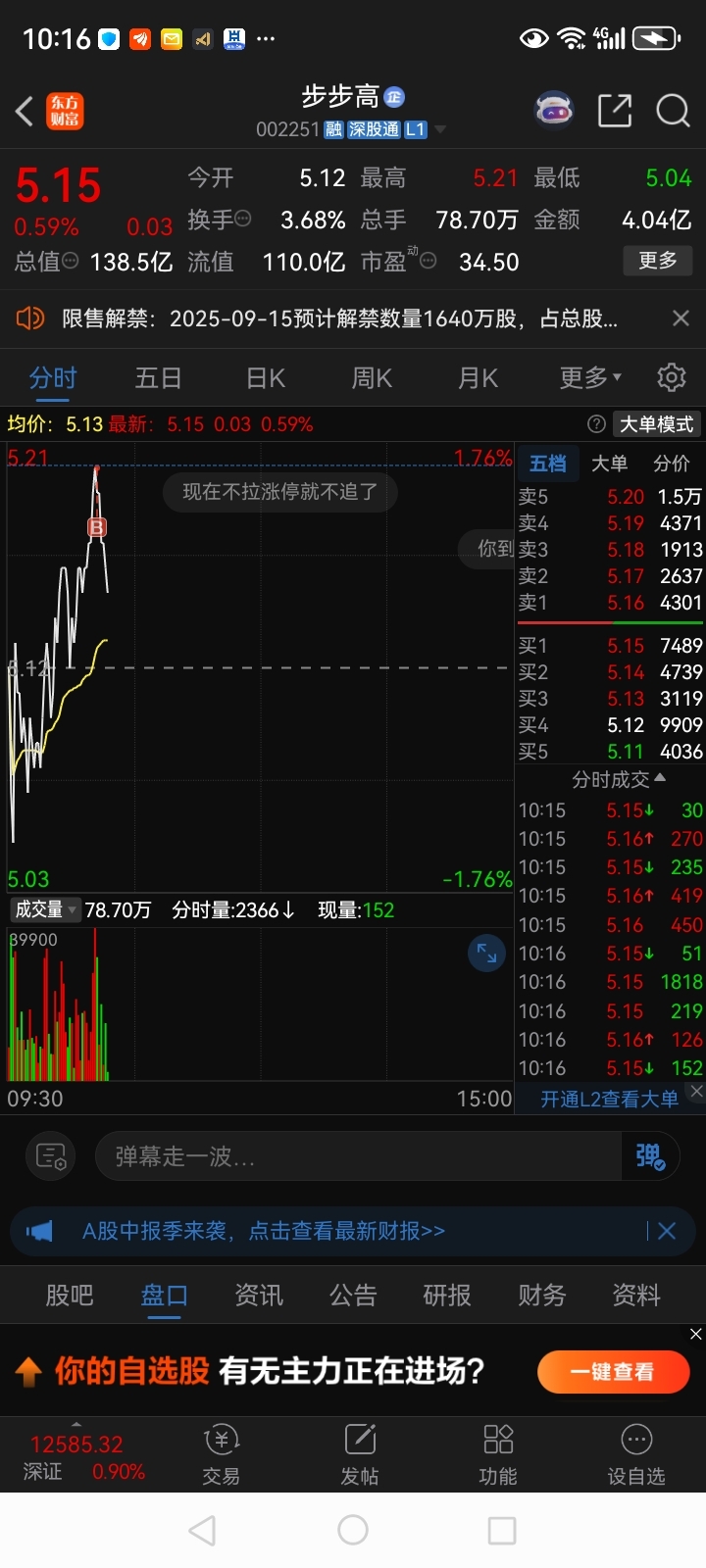Switch to the 分价 tab
706x1568 pixels.
point(672,464)
